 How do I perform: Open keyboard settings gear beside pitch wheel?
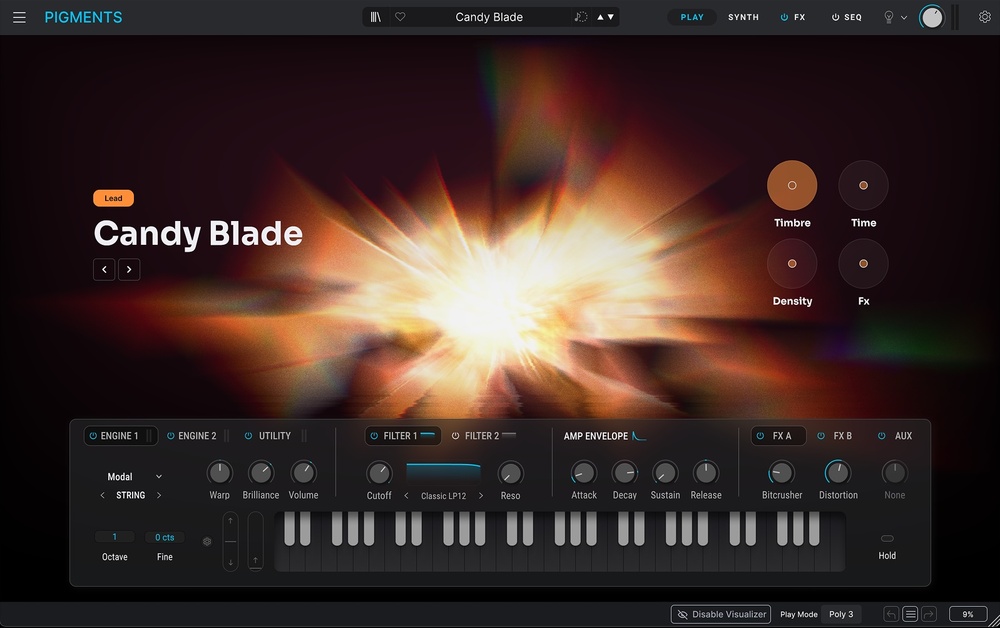click(x=207, y=542)
